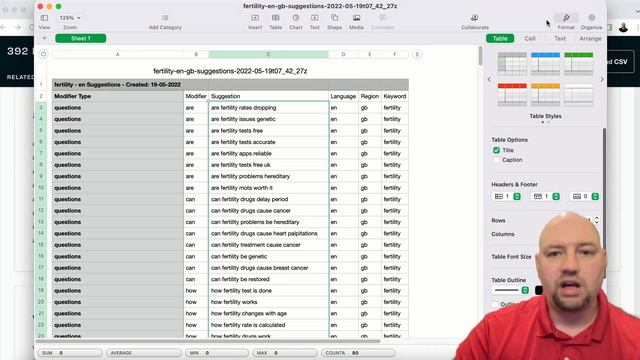Select cell 'how fertility works'

click(x=269, y=302)
